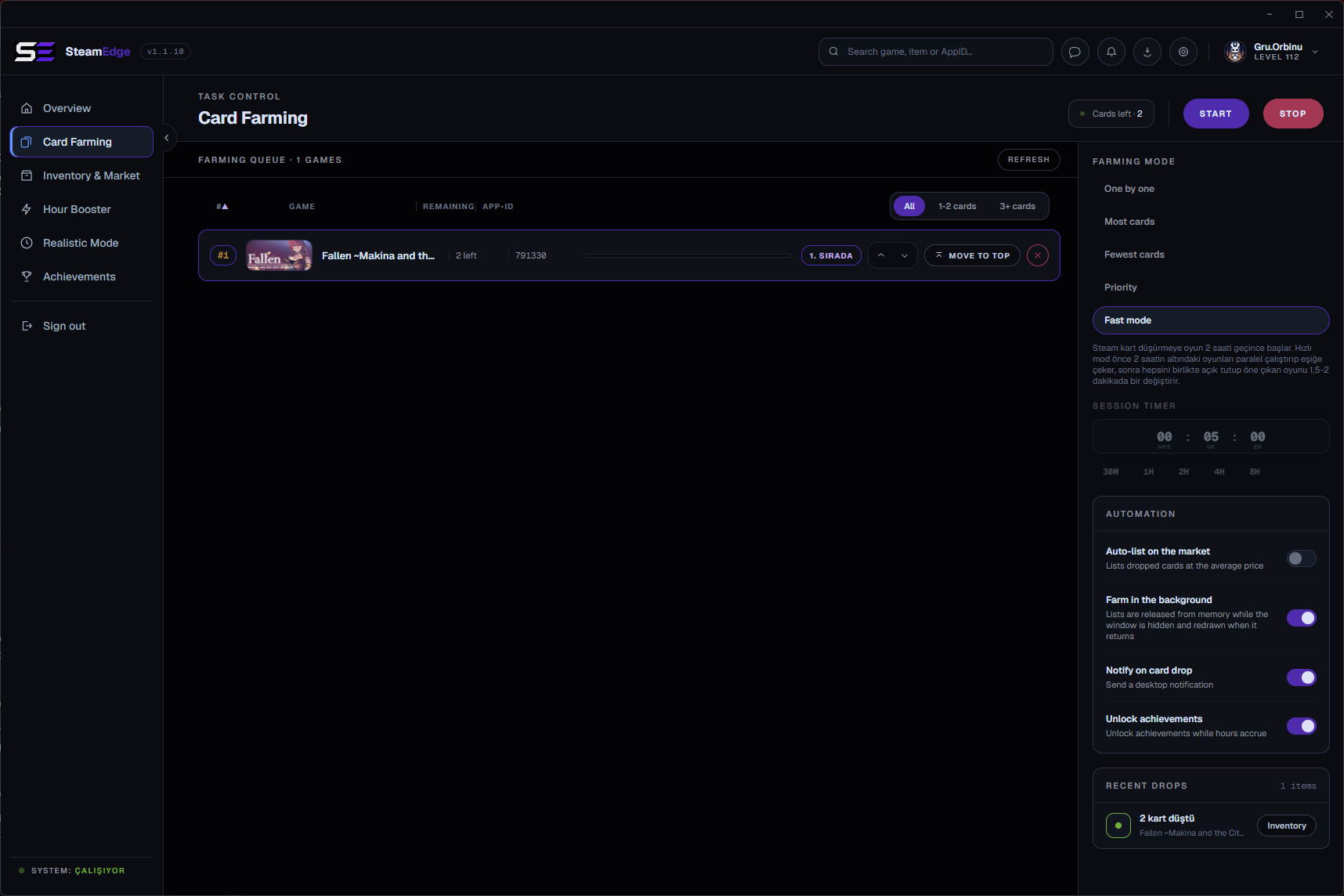Screen dimensions: 1344x896
Task: Toggle Notify on card drop
Action: (x=1302, y=677)
